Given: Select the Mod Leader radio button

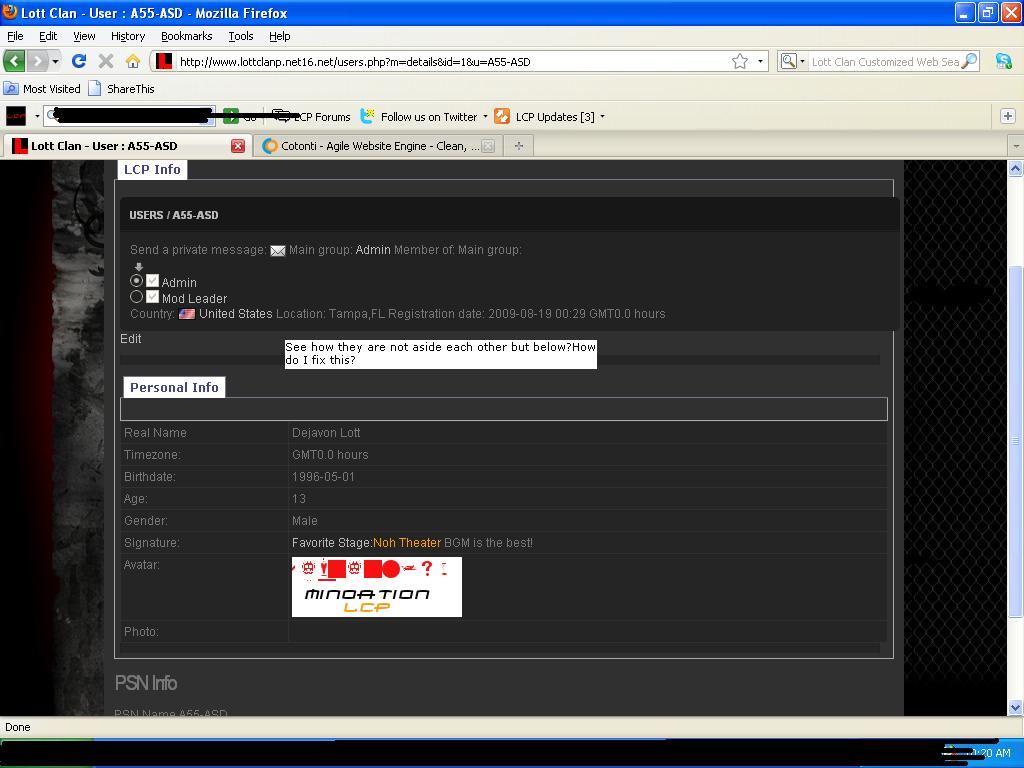Looking at the screenshot, I should [x=137, y=297].
